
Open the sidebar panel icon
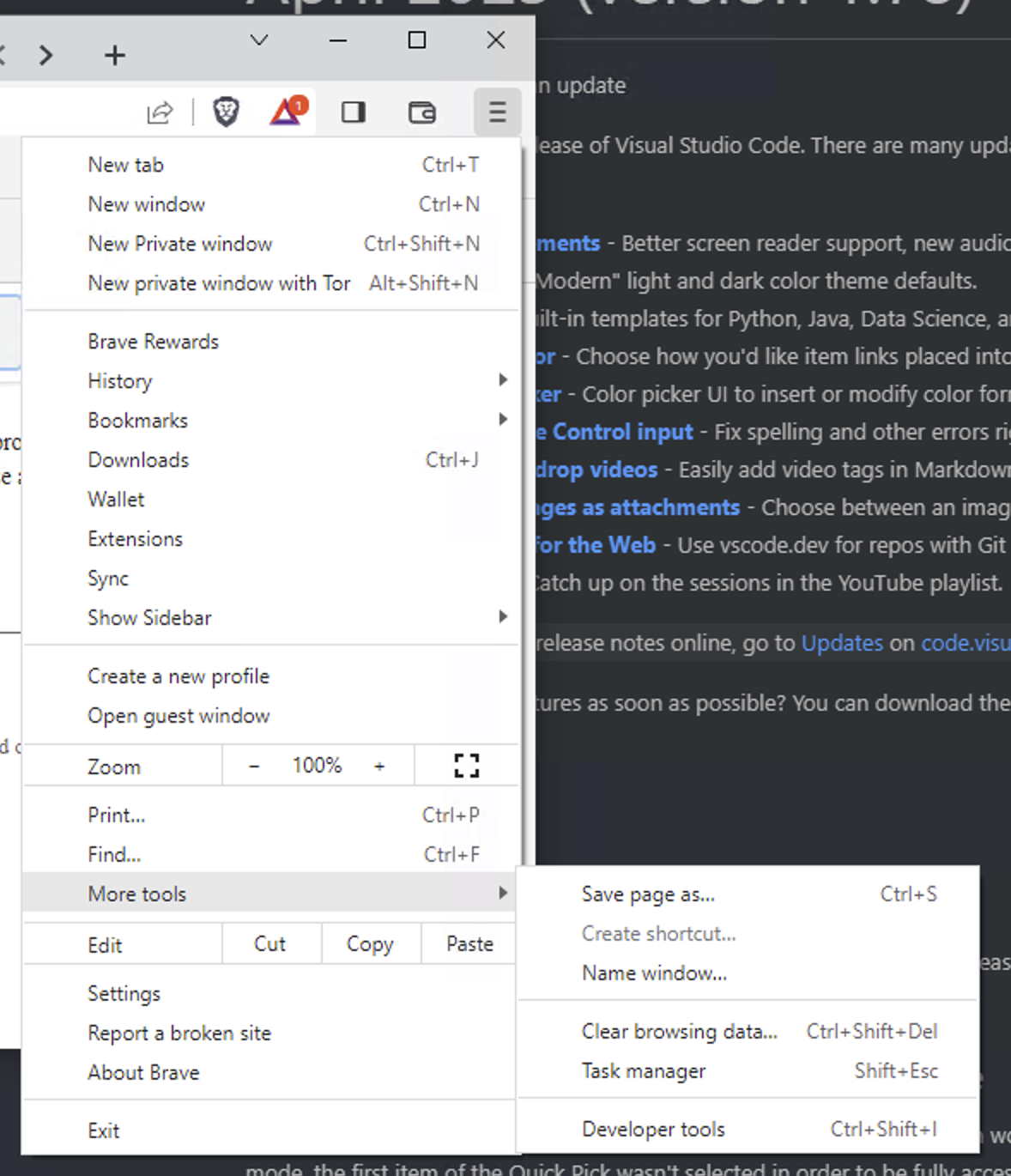[354, 112]
